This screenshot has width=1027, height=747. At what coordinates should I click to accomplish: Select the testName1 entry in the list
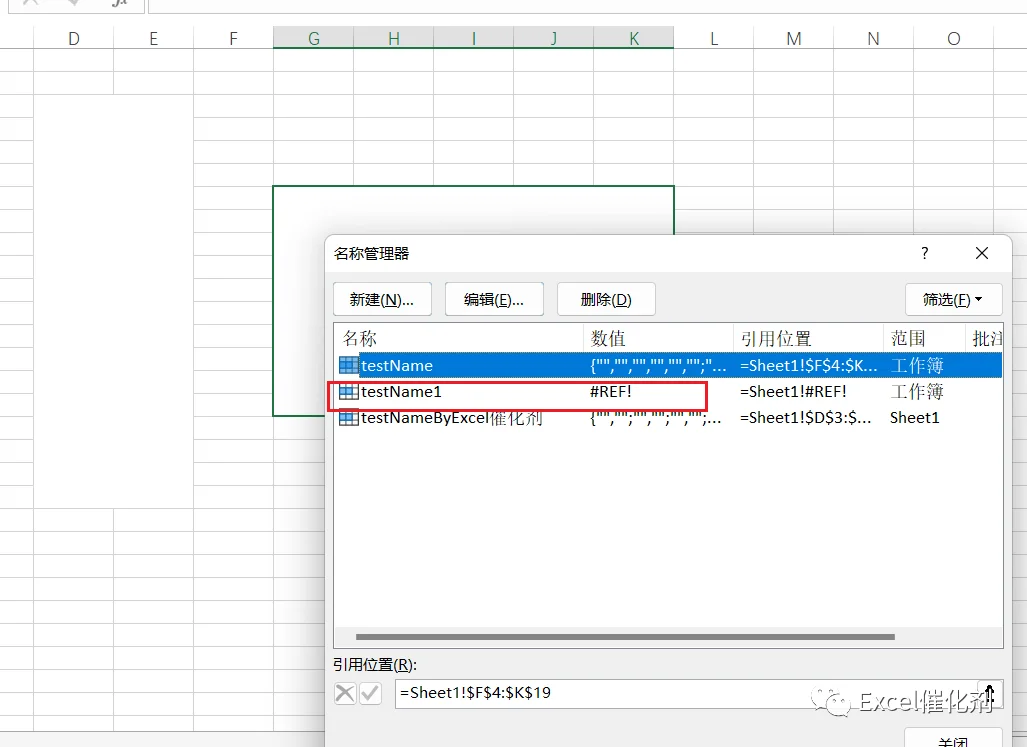(668, 392)
